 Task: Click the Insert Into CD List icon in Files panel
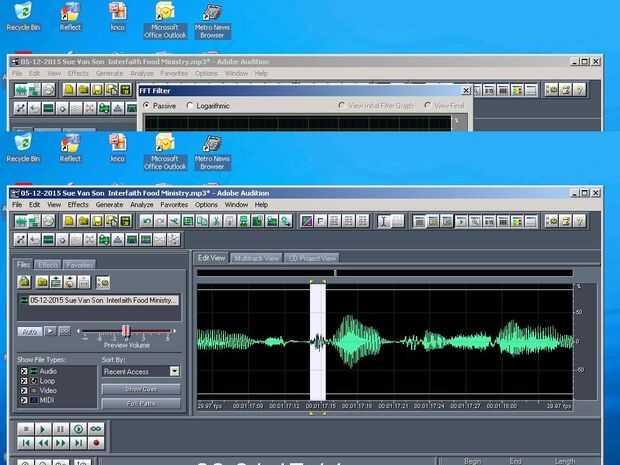tap(70, 282)
